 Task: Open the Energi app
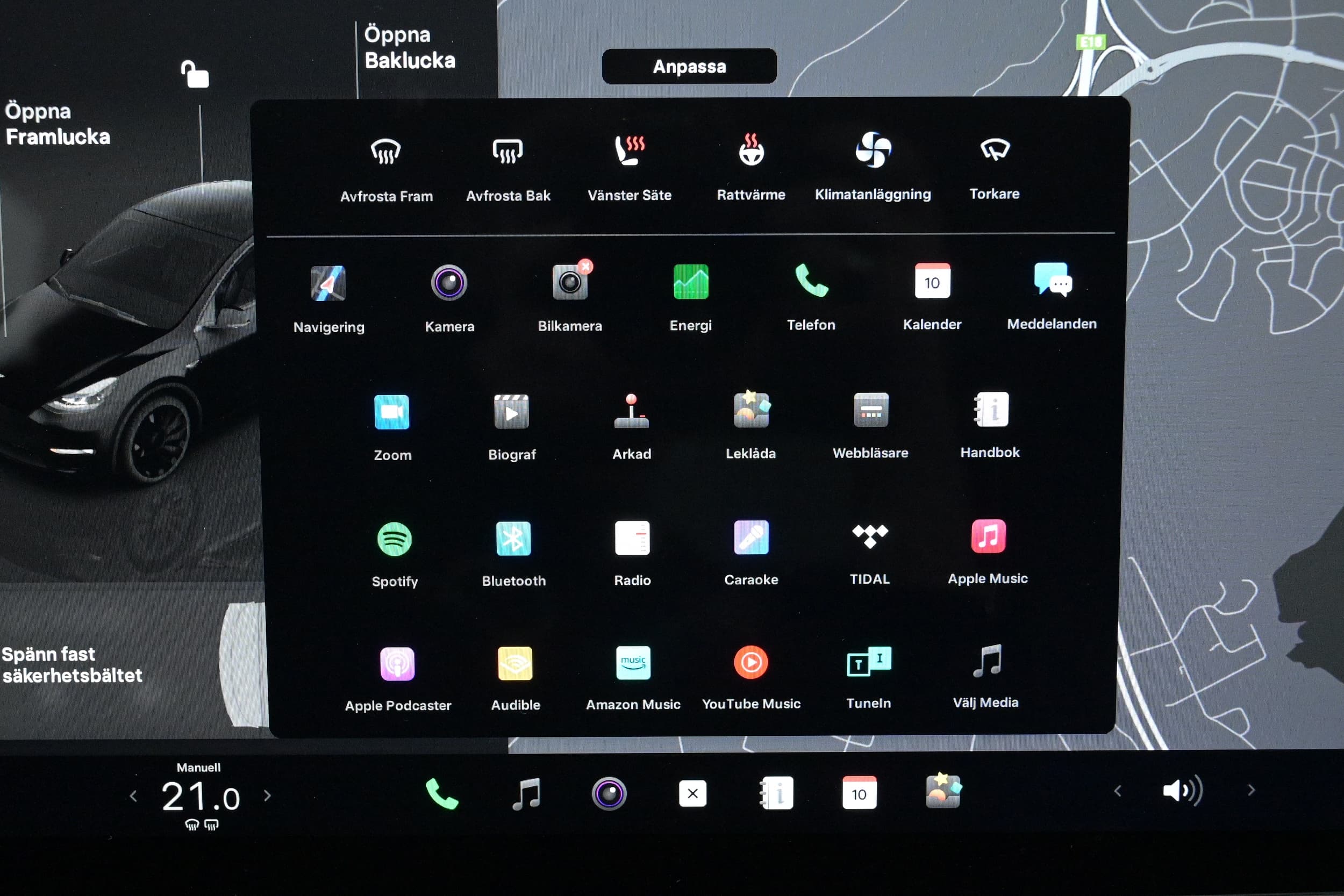click(x=690, y=282)
